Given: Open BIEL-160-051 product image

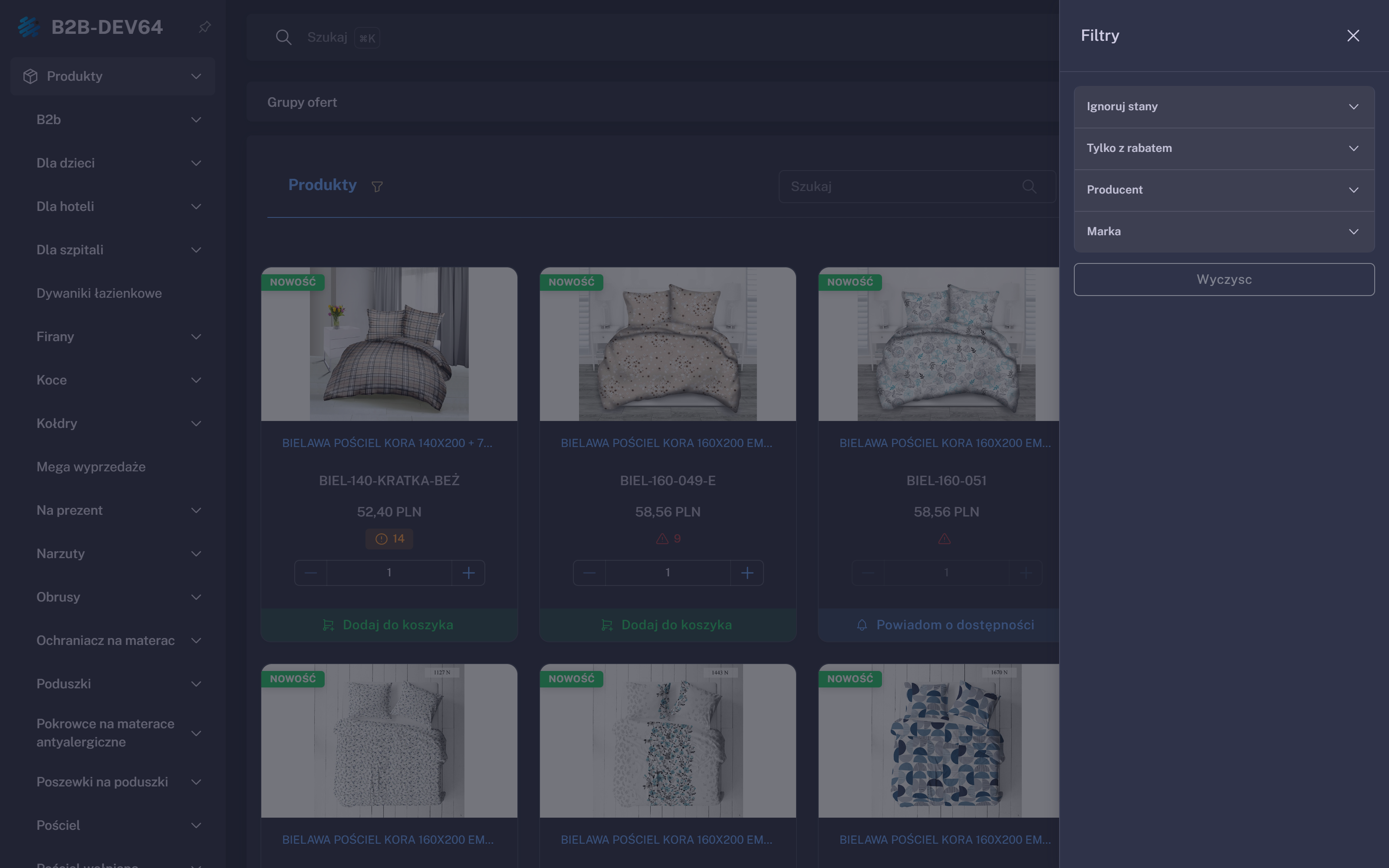Looking at the screenshot, I should pyautogui.click(x=939, y=344).
